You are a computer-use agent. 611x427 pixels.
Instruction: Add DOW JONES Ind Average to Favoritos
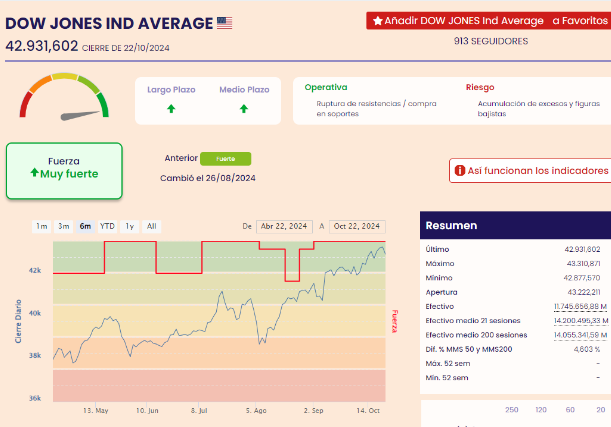489,21
